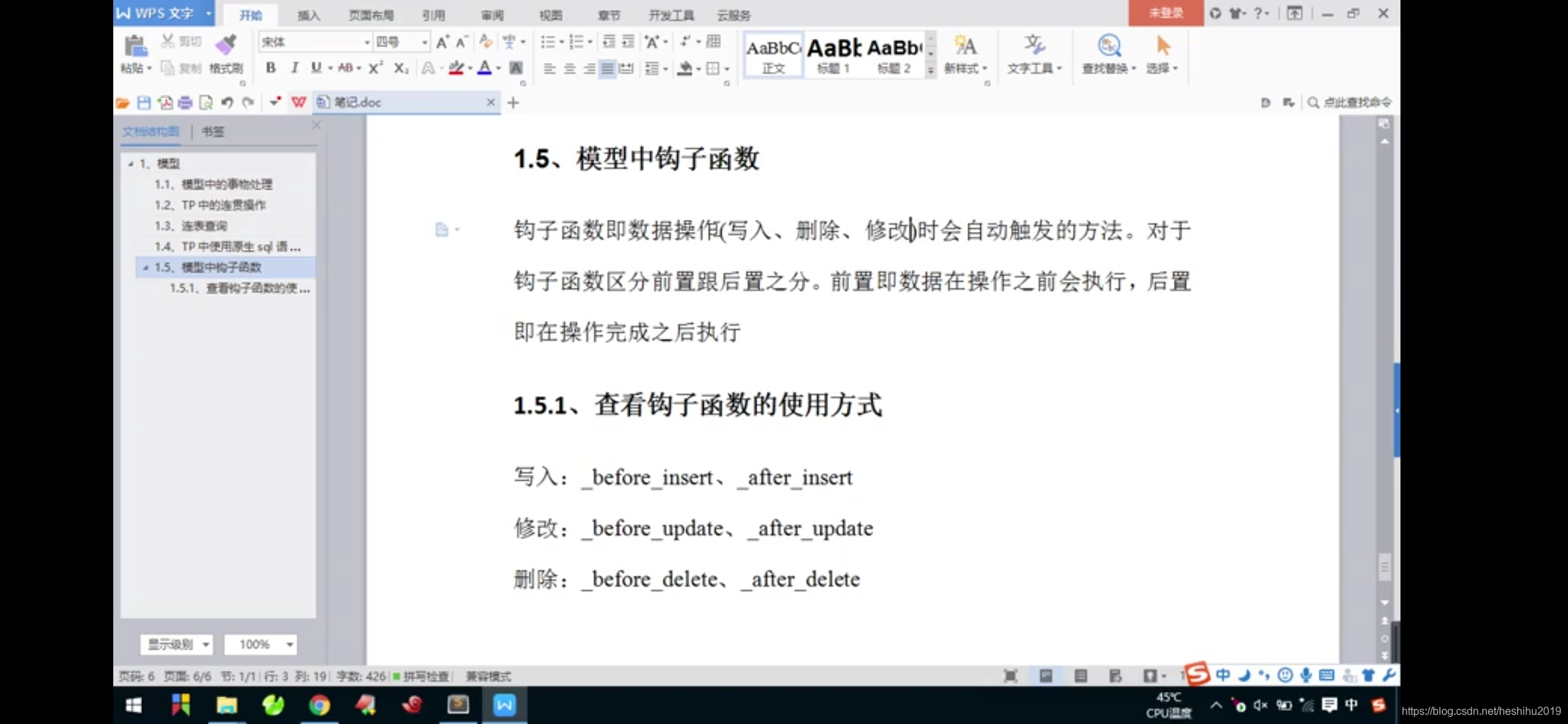Select the 正文 style
Screen dimensions: 1568x724
coord(773,54)
